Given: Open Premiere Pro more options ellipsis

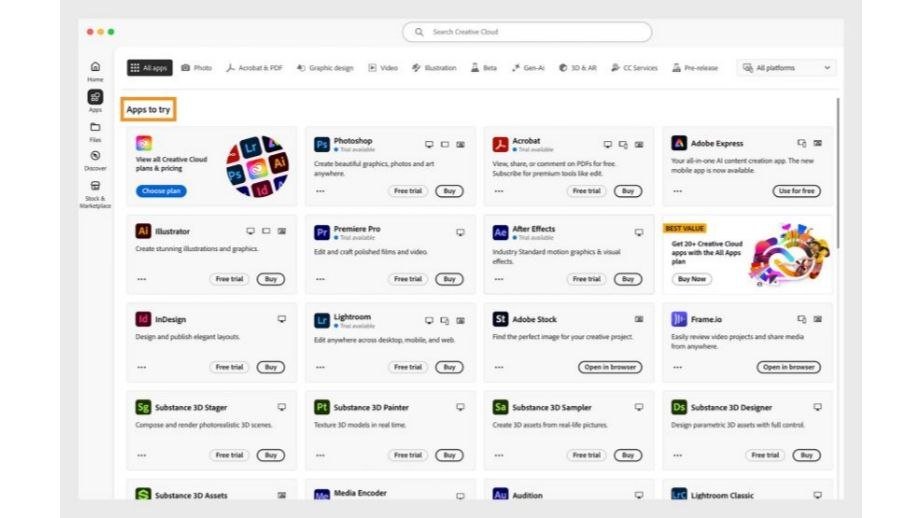Looking at the screenshot, I should [320, 279].
